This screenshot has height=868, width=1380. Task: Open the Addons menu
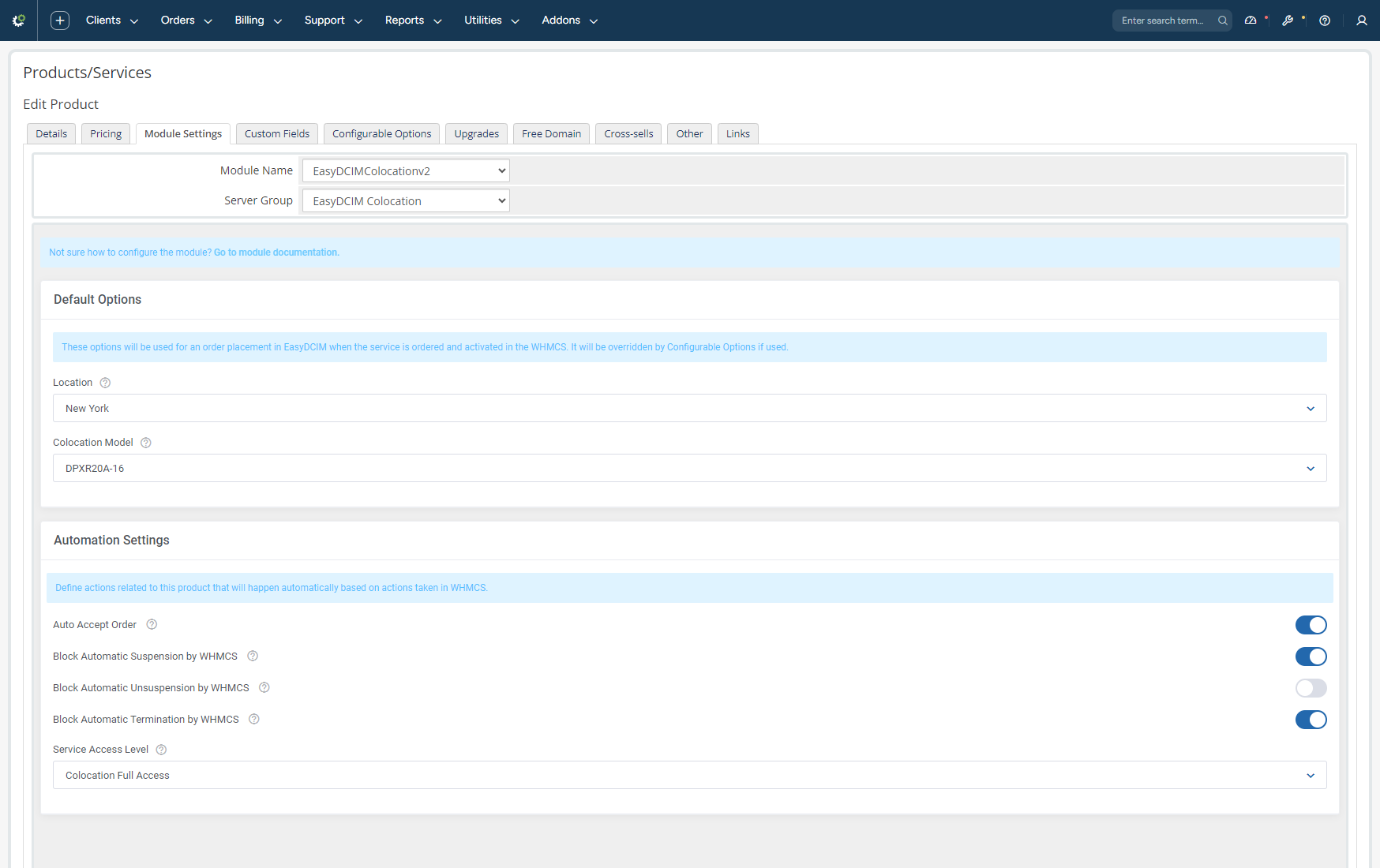[x=570, y=21]
